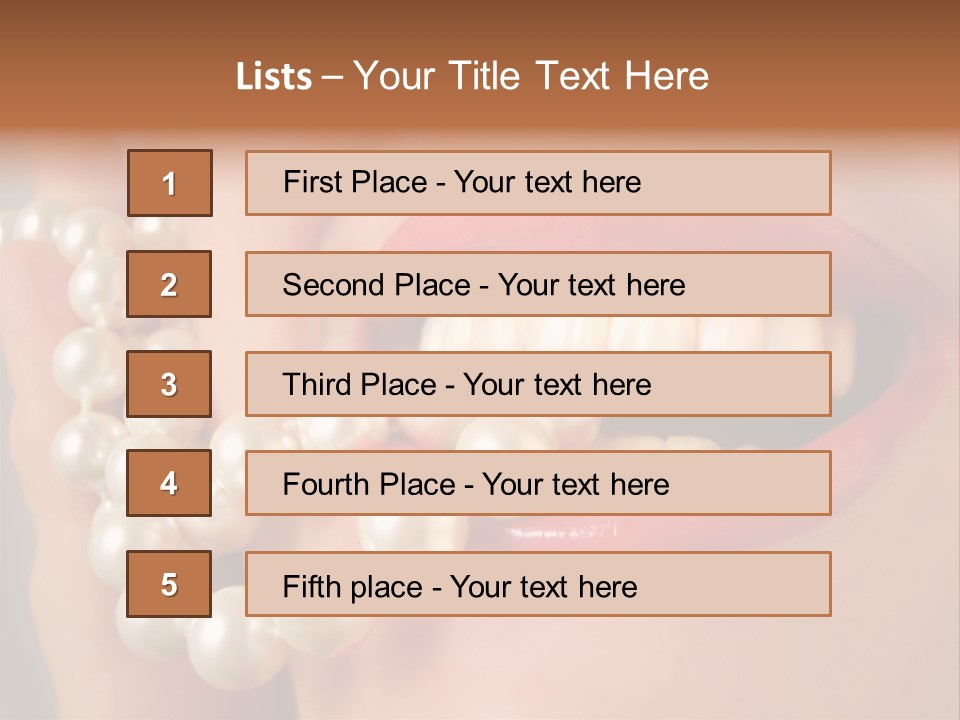Click the word 'First' in list item
The width and height of the screenshot is (960, 720).
310,182
